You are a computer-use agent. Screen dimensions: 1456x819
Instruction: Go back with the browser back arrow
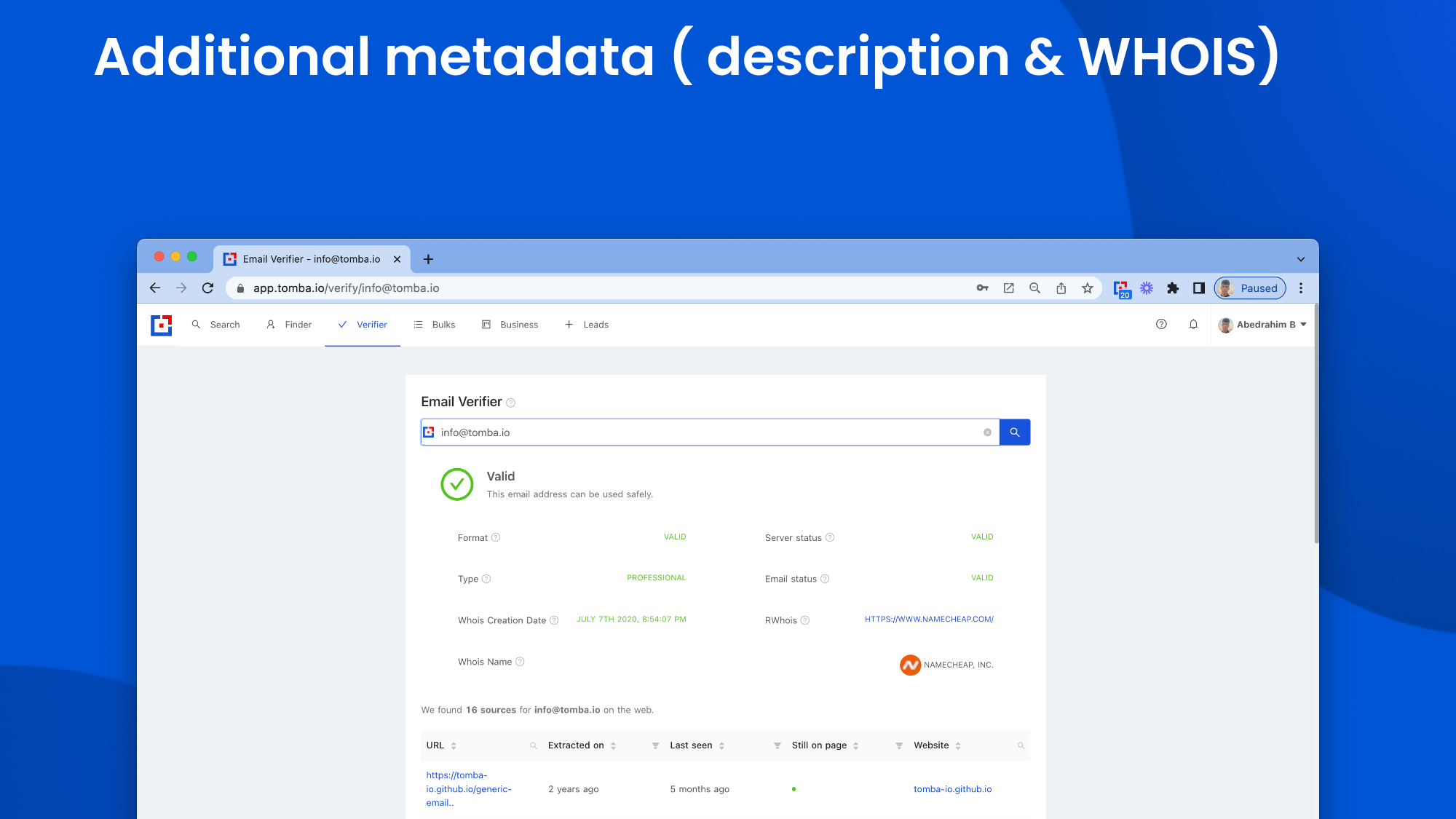155,288
